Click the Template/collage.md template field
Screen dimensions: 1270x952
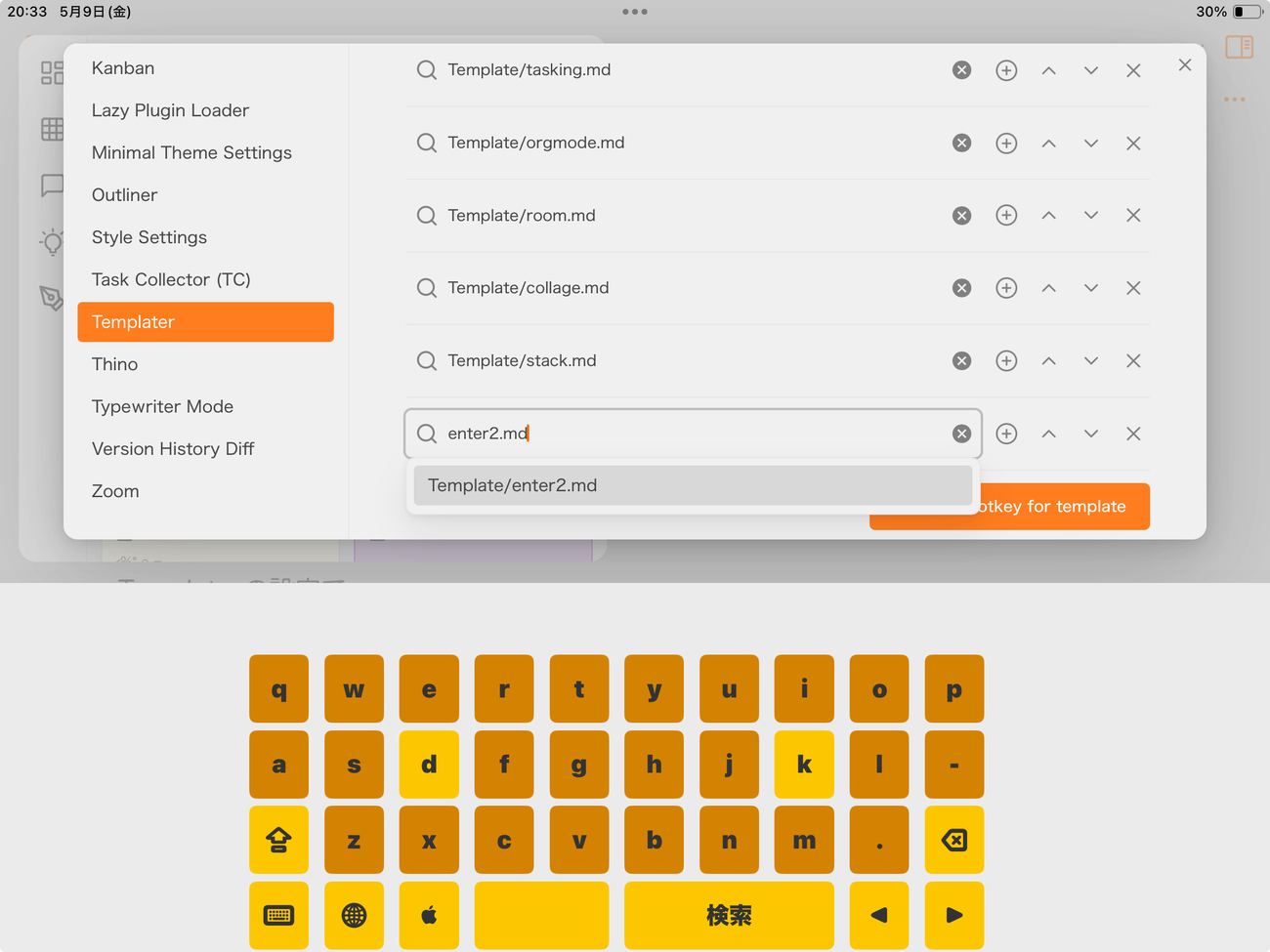point(693,288)
